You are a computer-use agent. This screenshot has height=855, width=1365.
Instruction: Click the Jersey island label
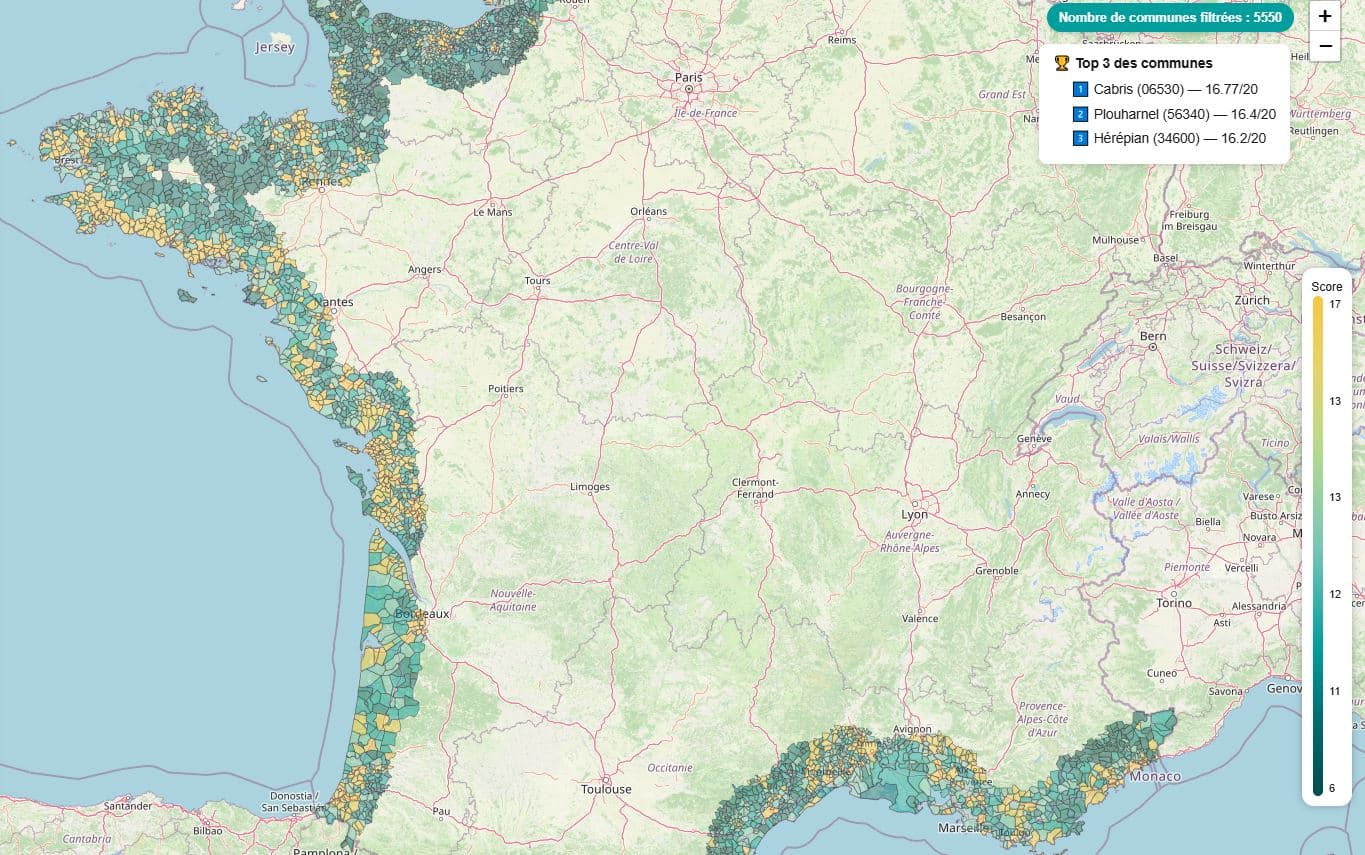275,47
